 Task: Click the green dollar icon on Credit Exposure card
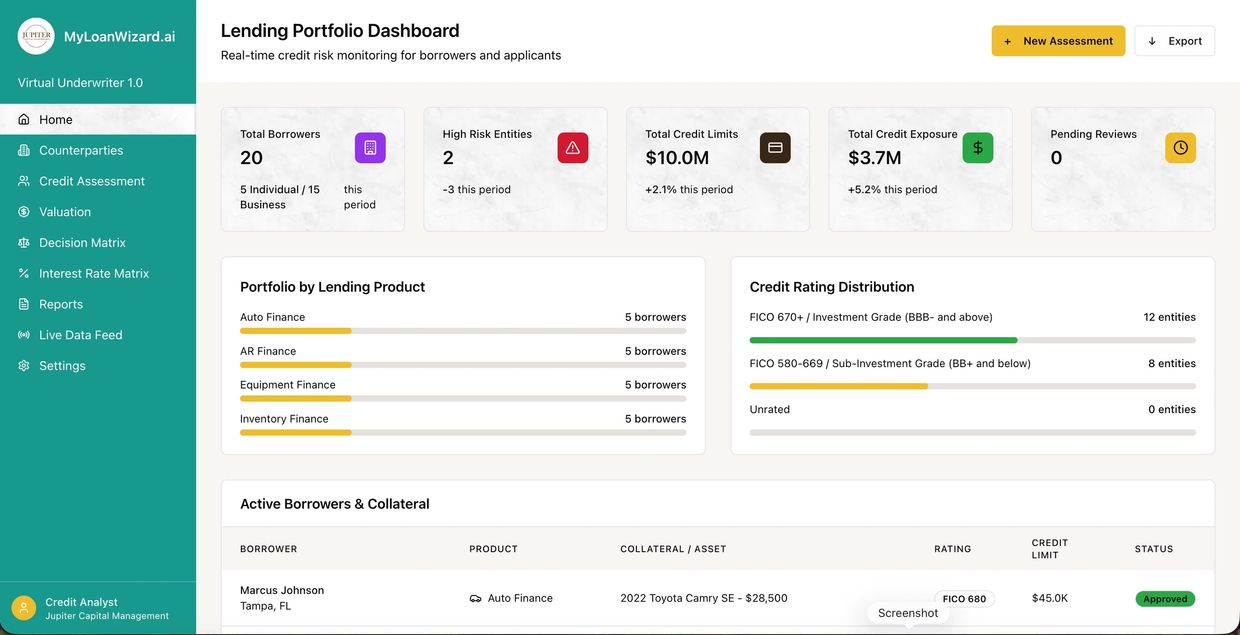(x=977, y=147)
